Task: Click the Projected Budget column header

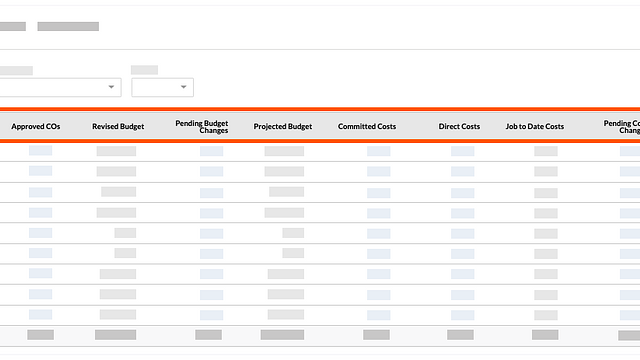Action: click(x=282, y=127)
